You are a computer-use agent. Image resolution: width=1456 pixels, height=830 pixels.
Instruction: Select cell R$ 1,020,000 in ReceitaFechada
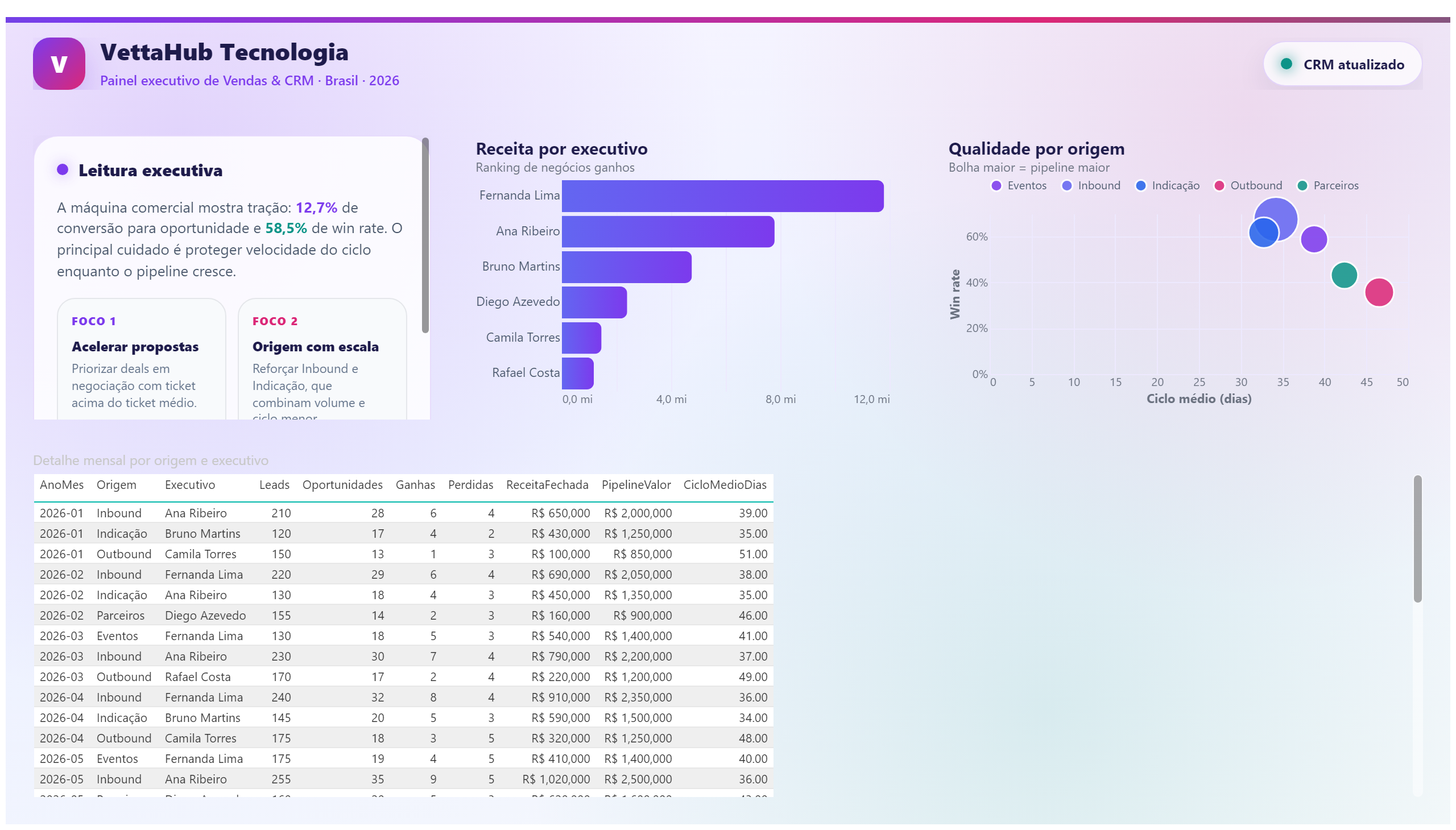tap(556, 779)
